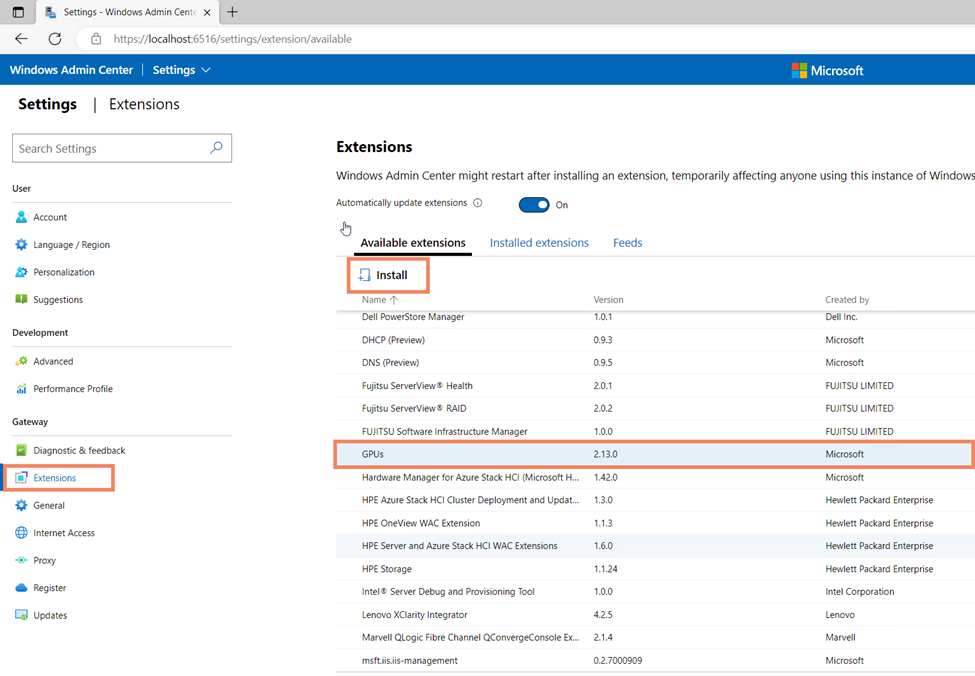Open Account settings
This screenshot has width=975, height=676.
50,217
